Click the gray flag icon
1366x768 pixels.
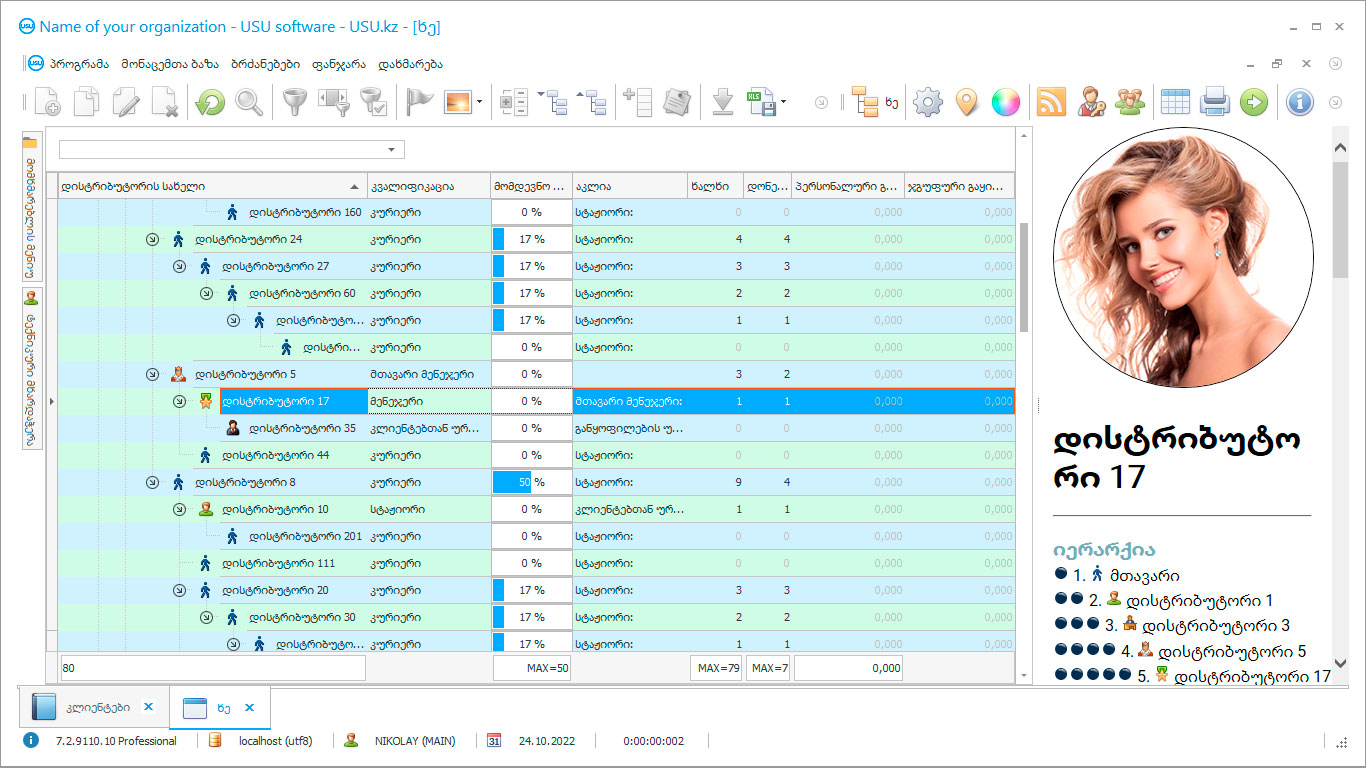418,102
